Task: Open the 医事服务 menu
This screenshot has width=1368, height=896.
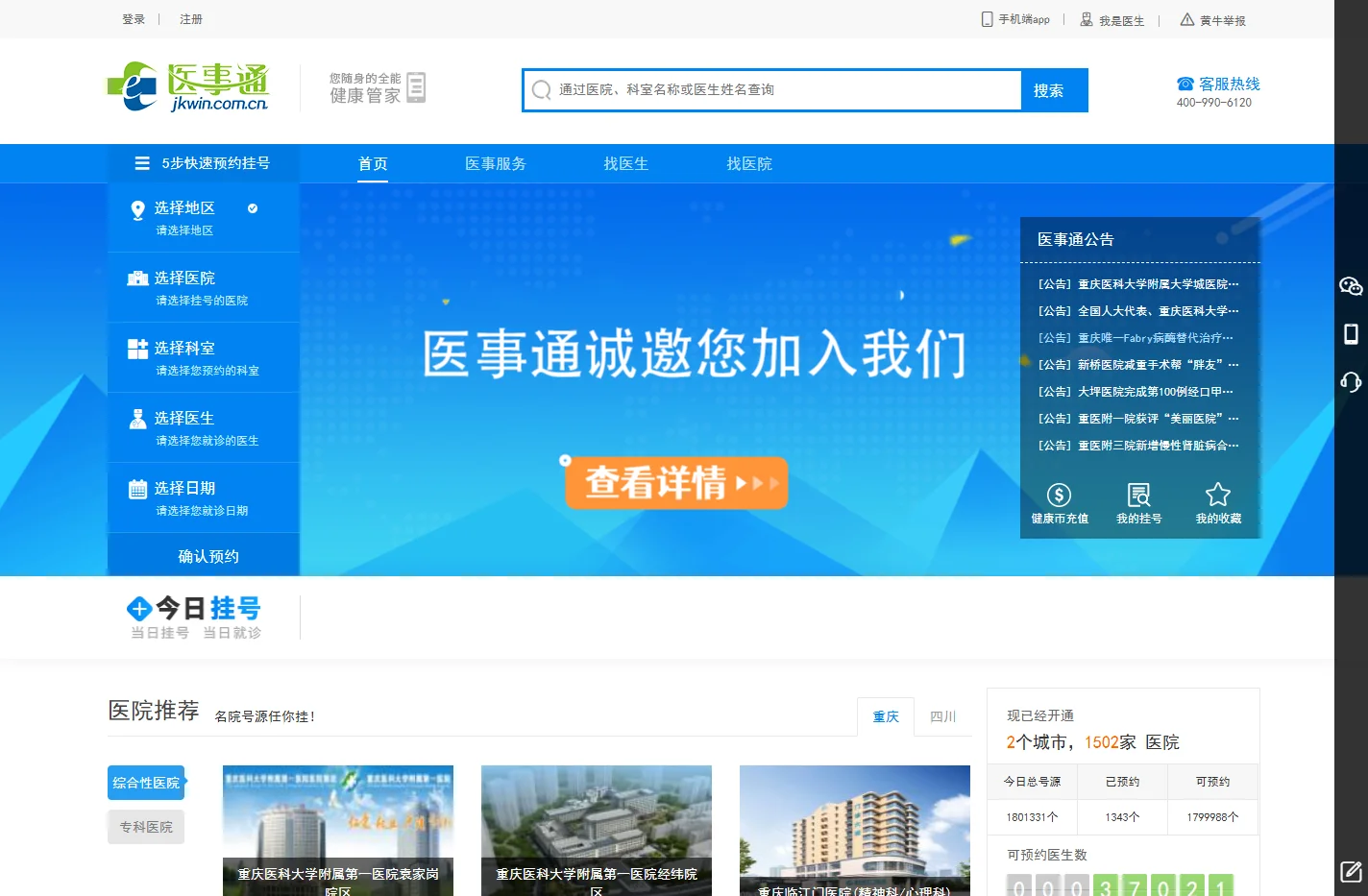Action: tap(496, 164)
